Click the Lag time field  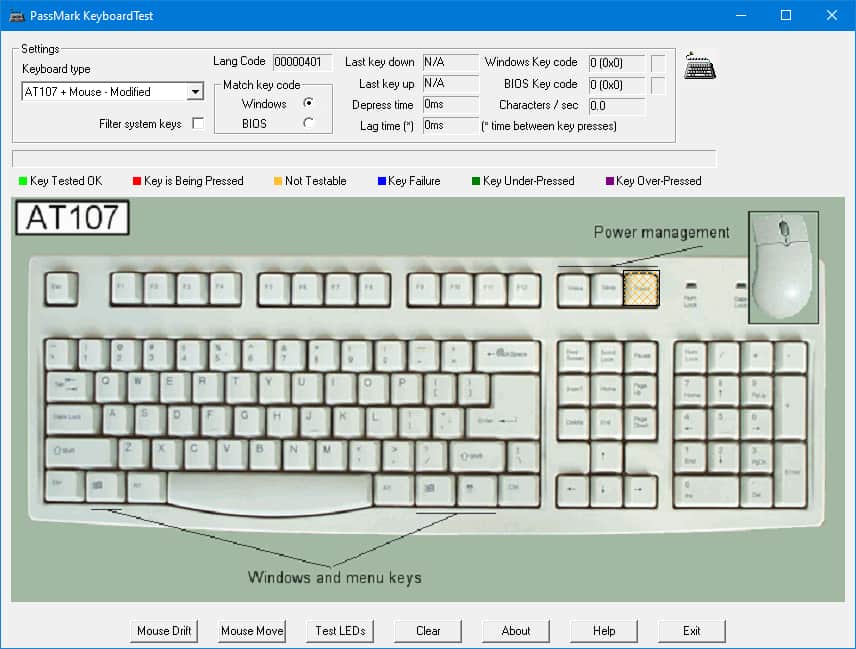[x=450, y=125]
